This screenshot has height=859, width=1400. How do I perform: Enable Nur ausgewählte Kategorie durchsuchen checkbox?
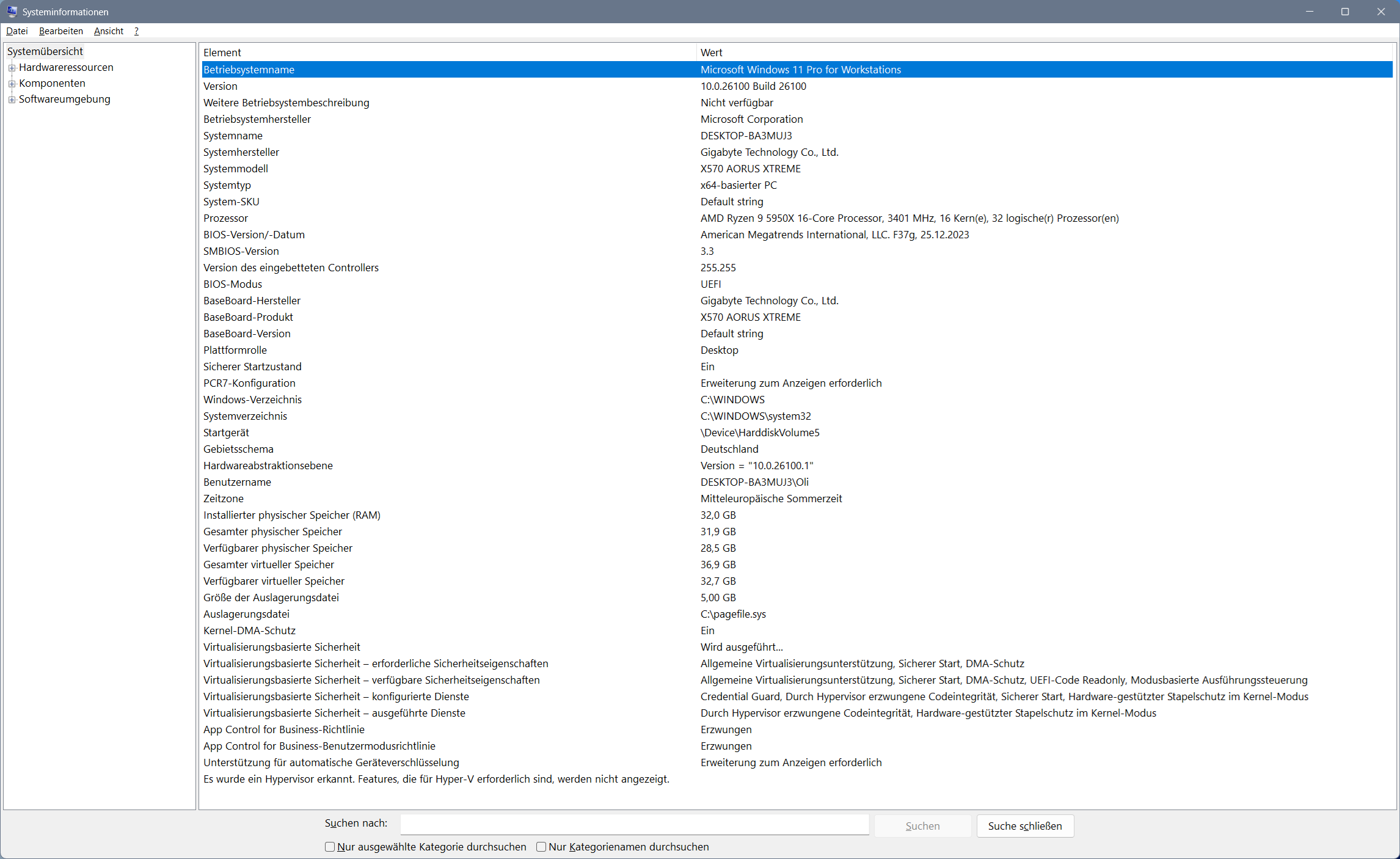[x=330, y=847]
